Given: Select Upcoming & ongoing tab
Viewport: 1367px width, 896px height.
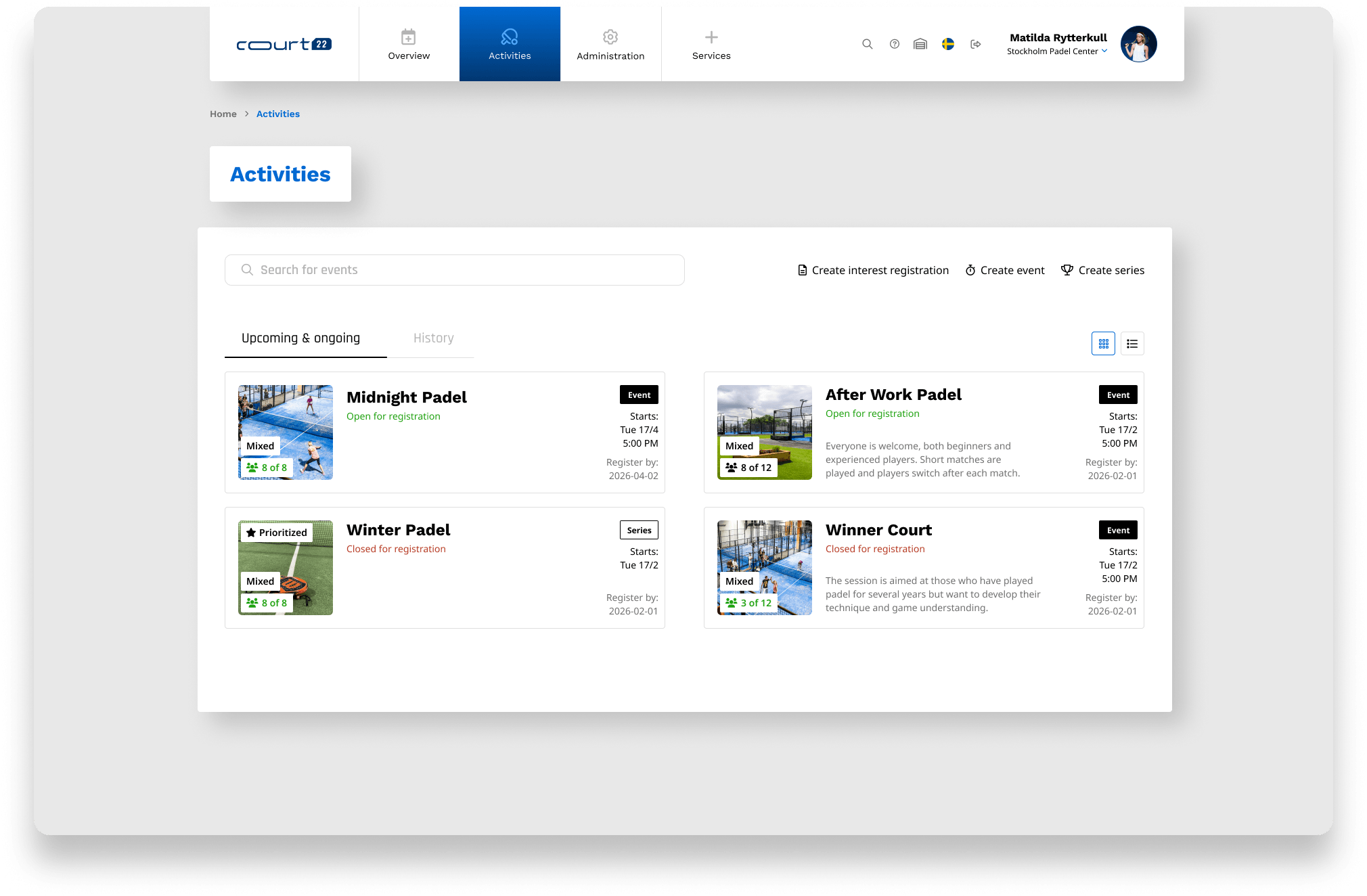Looking at the screenshot, I should tap(300, 338).
